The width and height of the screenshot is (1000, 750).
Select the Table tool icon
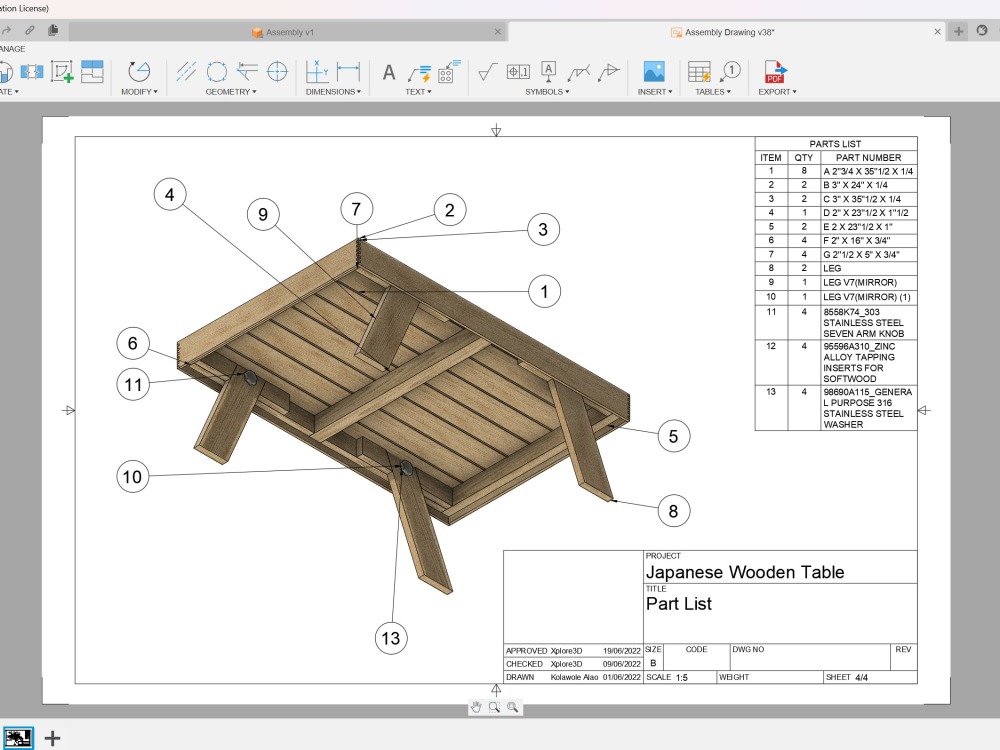[699, 71]
